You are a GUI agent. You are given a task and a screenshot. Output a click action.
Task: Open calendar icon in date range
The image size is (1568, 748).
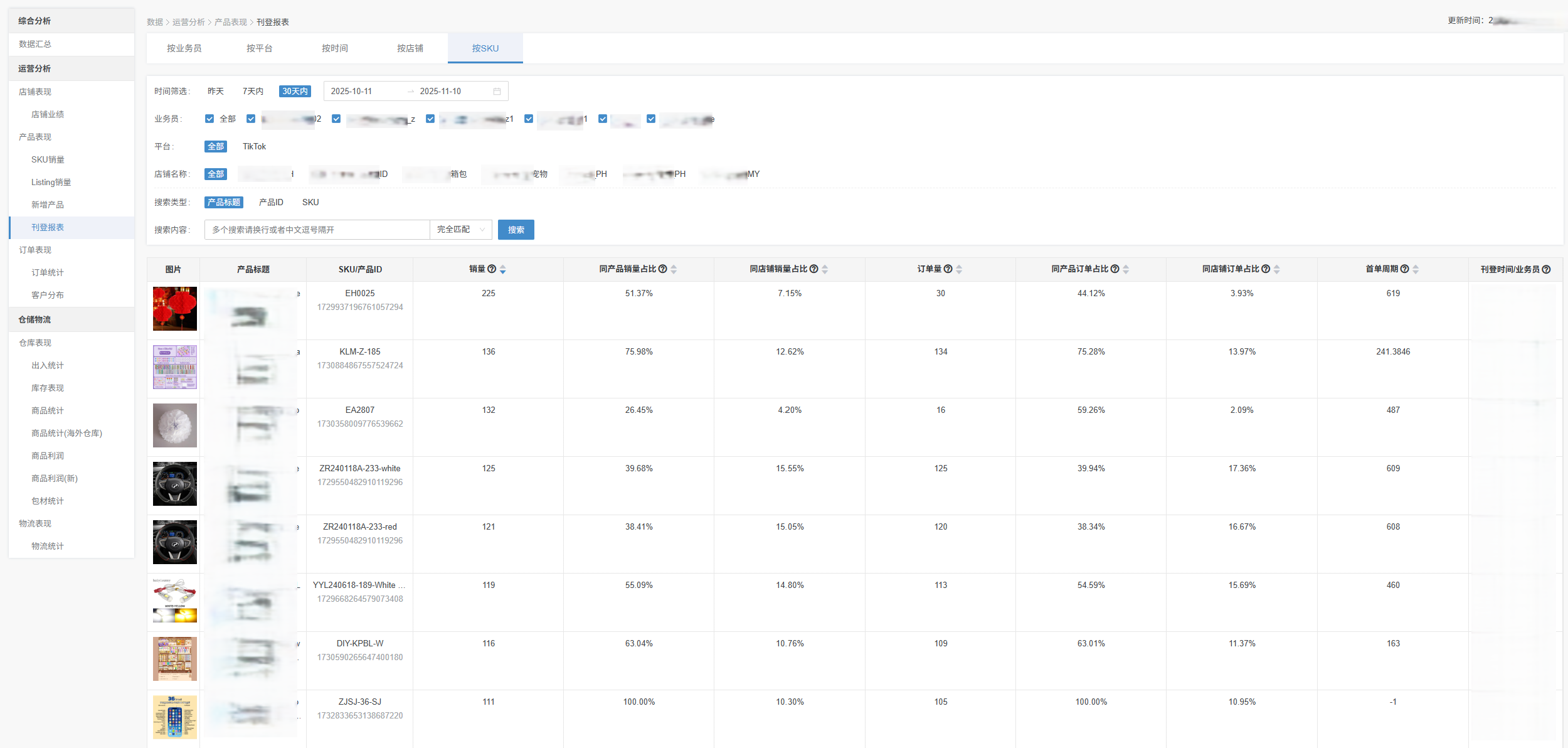[x=497, y=92]
